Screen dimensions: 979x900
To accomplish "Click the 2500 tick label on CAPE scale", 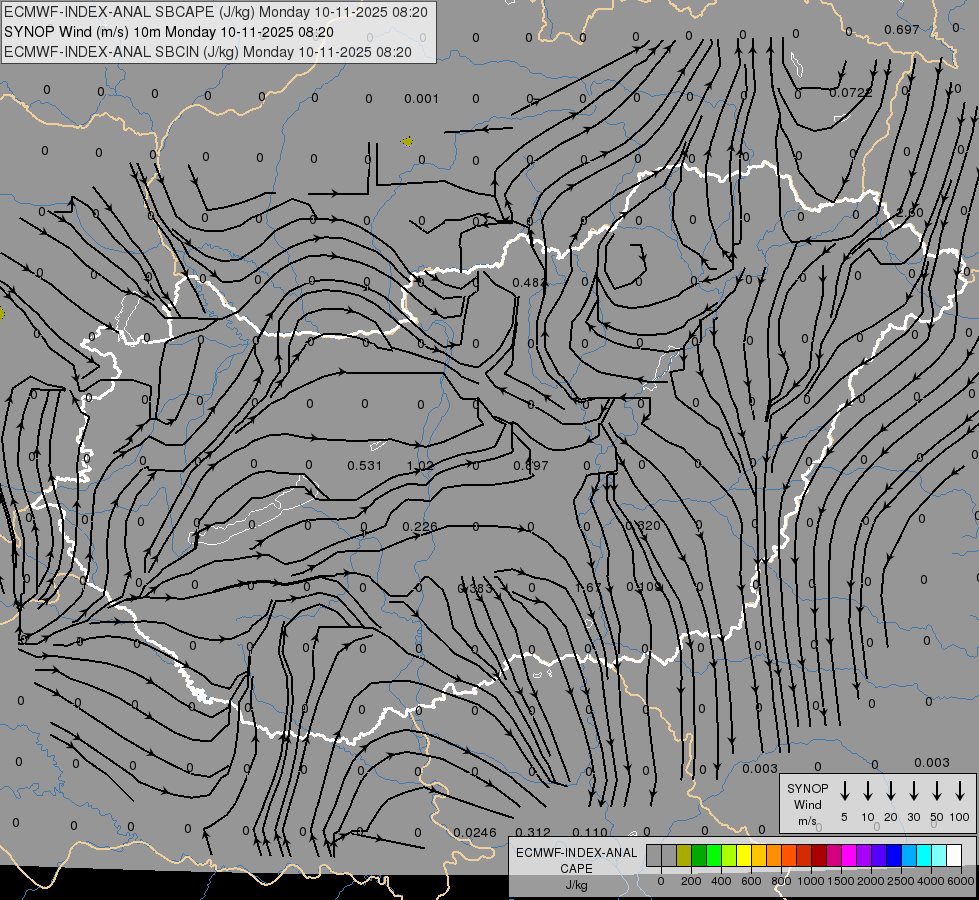I will (901, 881).
